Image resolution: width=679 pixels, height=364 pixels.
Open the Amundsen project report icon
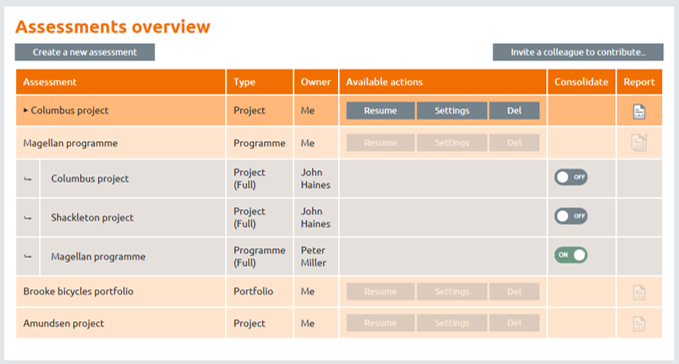tap(639, 324)
